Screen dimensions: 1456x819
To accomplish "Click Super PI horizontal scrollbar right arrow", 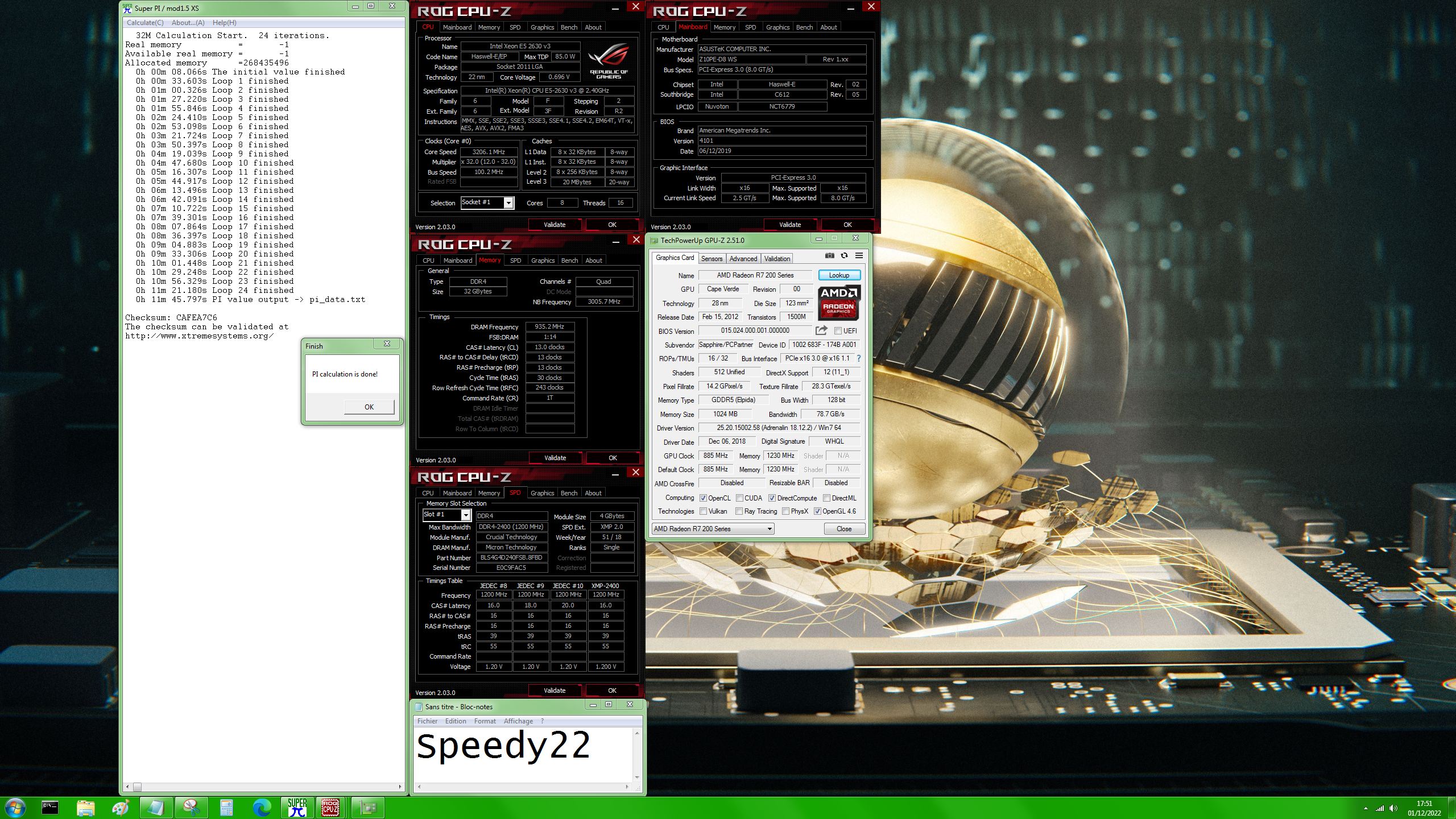I will tap(400, 787).
